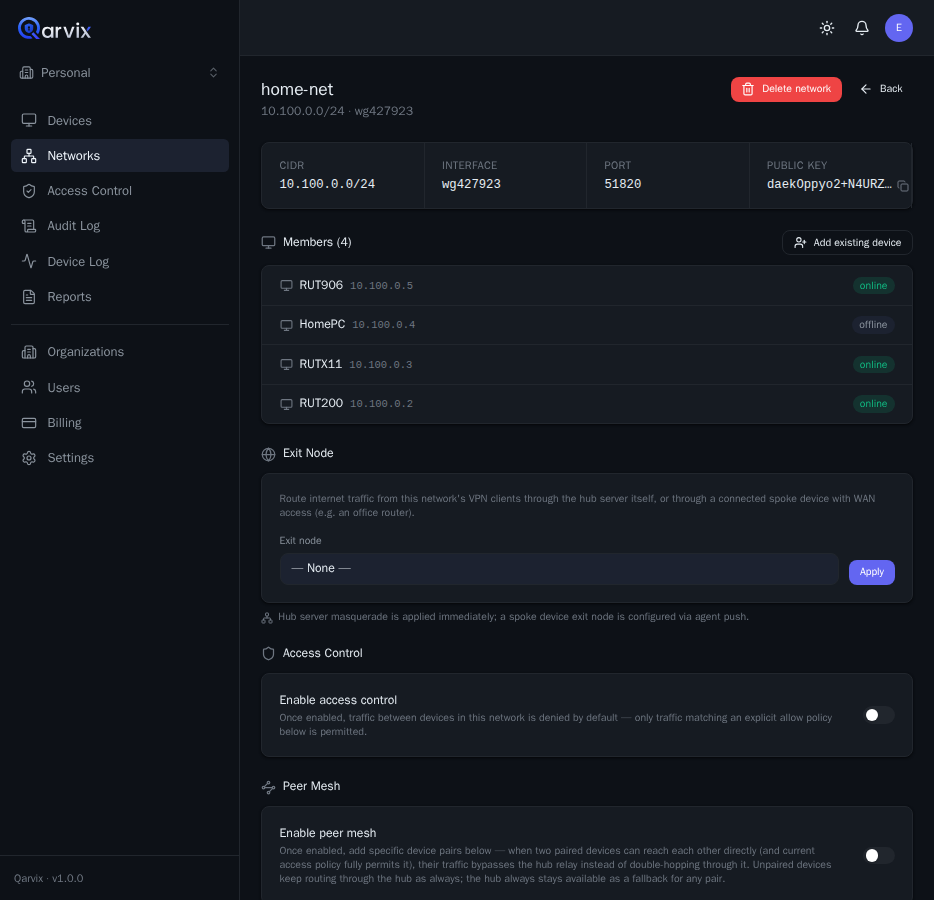This screenshot has height=900, width=934.
Task: Enable the peer mesh toggle
Action: (x=879, y=855)
